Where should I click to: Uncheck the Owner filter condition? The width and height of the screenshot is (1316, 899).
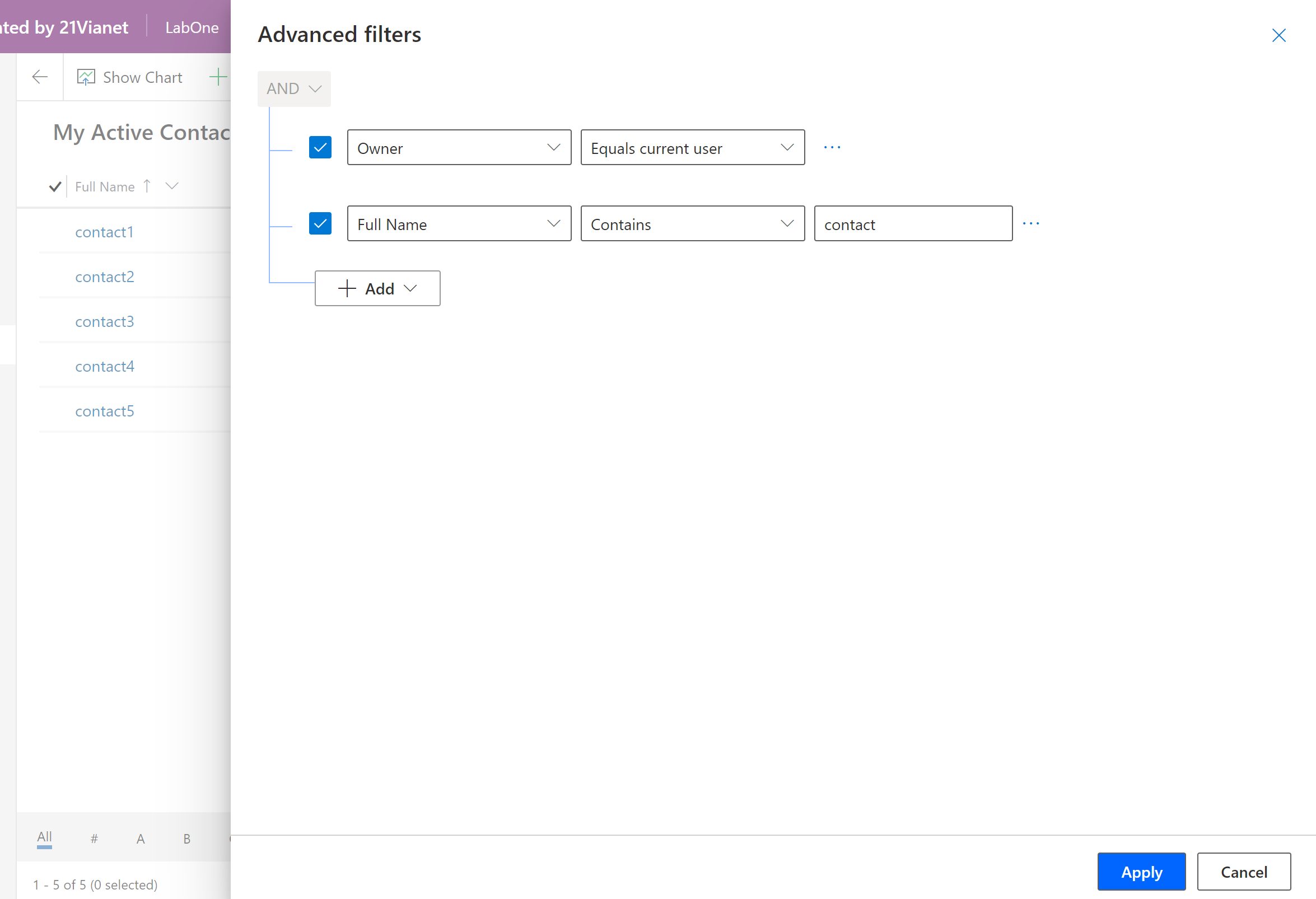tap(320, 147)
